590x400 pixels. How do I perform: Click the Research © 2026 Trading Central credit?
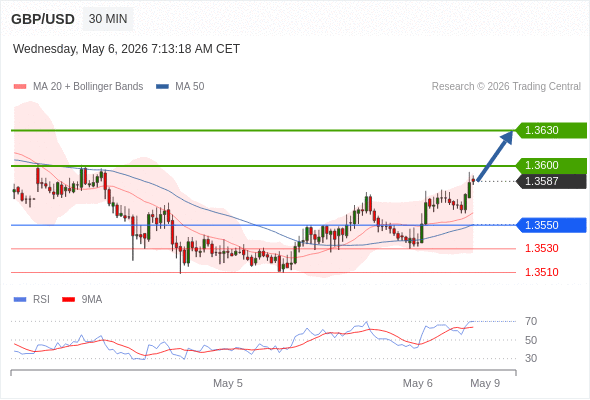click(506, 87)
